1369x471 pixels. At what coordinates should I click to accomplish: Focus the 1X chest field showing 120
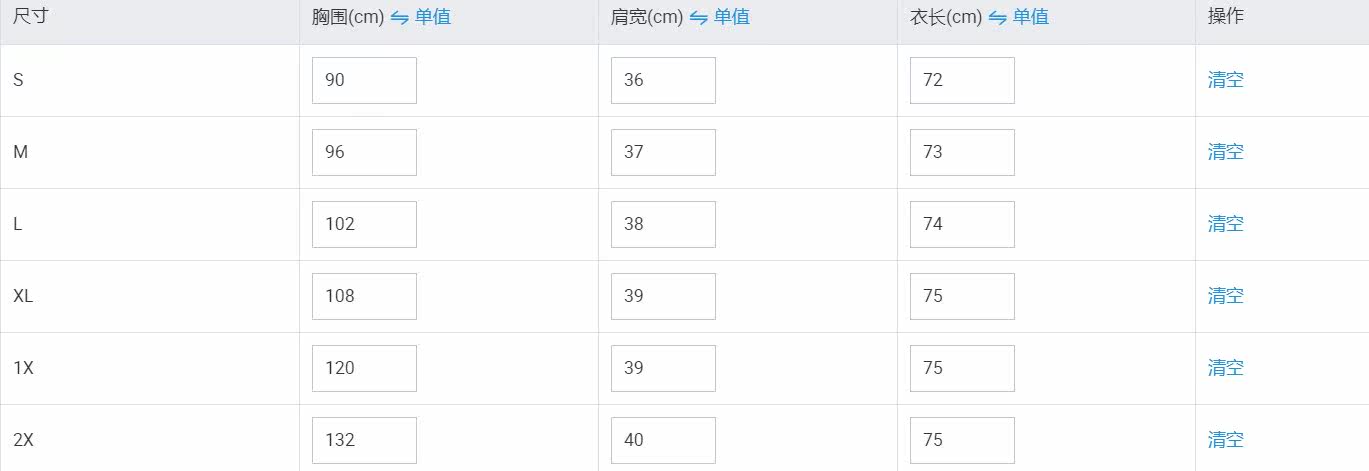[364, 368]
